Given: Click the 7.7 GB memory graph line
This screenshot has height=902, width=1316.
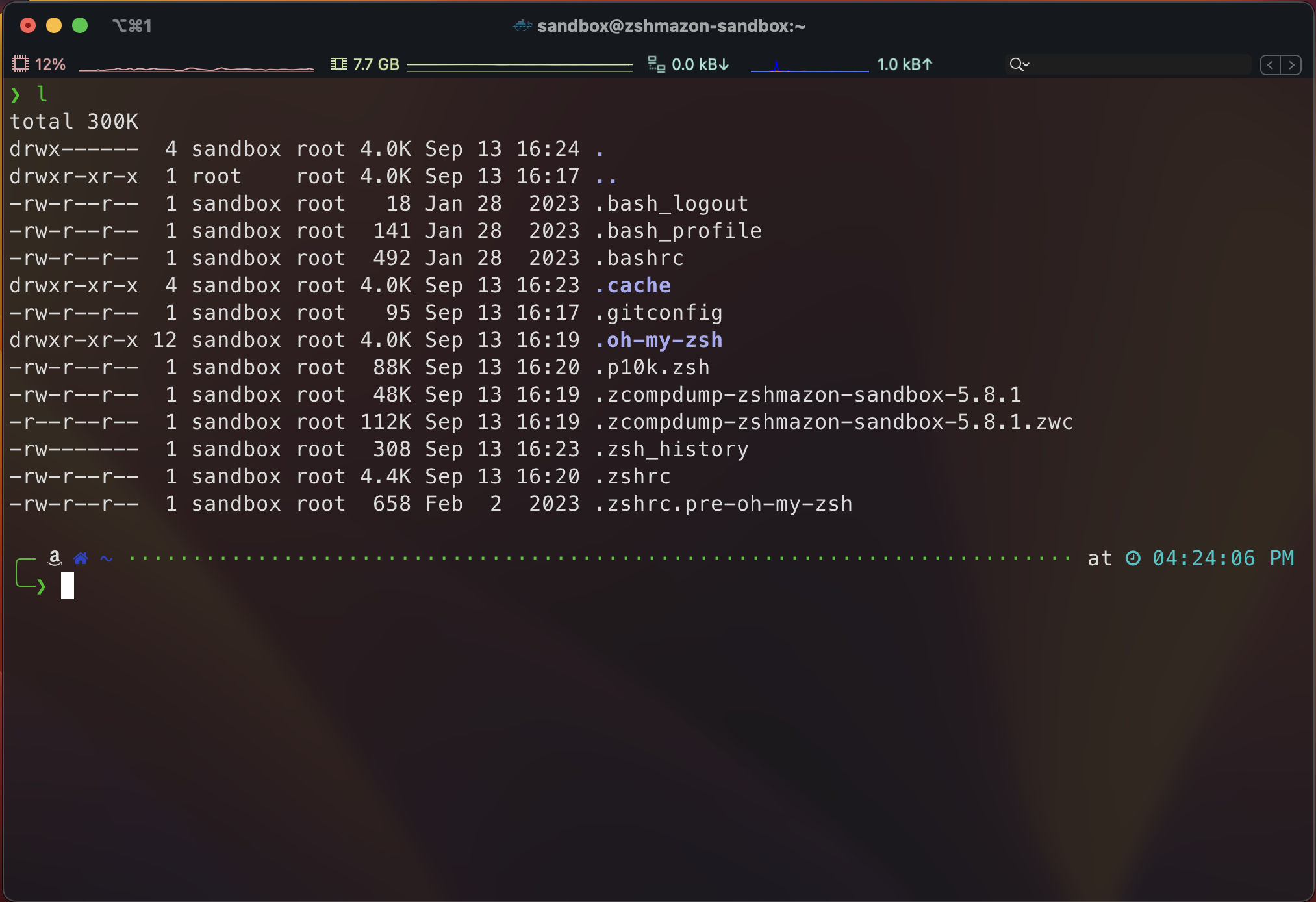Looking at the screenshot, I should pyautogui.click(x=520, y=65).
